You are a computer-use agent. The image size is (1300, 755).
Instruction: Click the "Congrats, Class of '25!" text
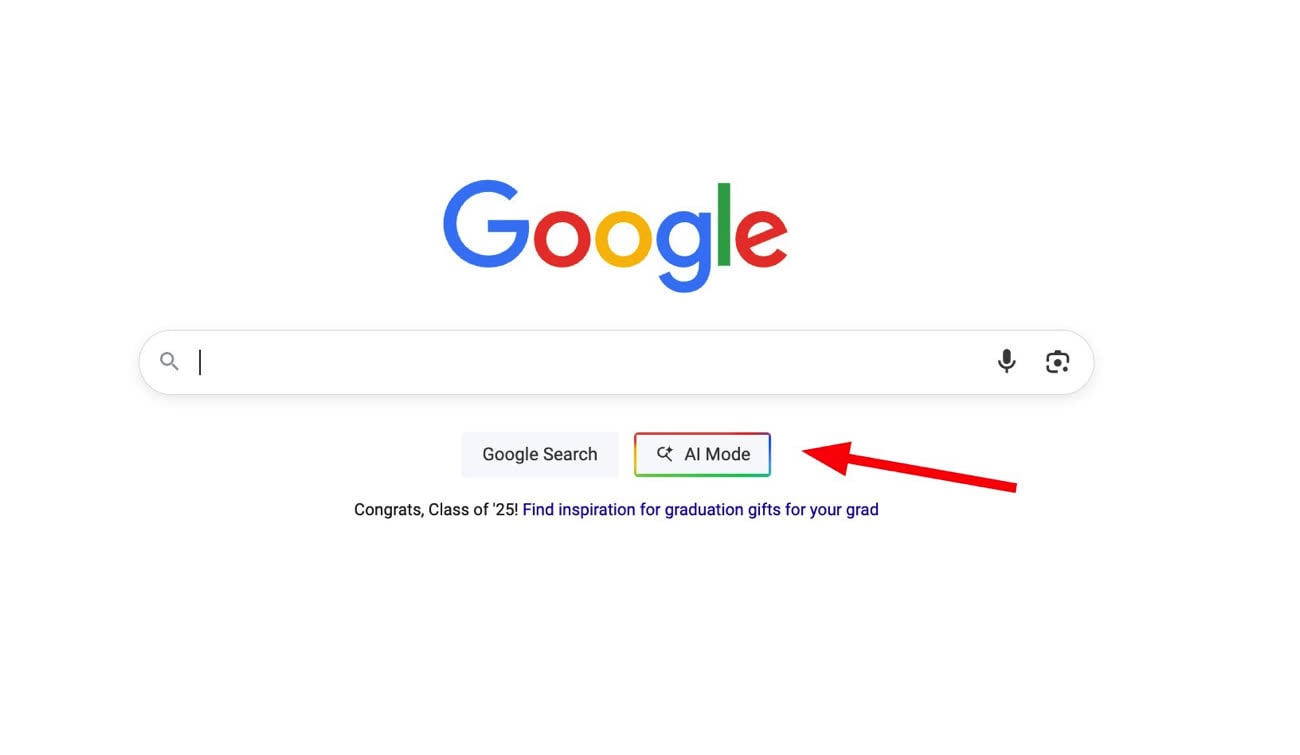[436, 510]
